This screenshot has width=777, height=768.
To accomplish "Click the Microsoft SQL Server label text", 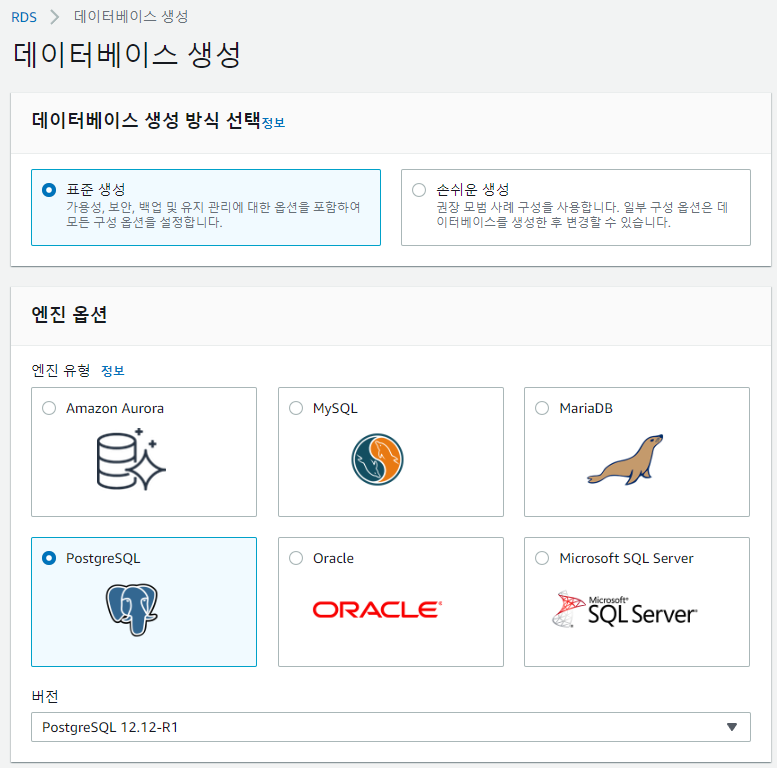I will [x=626, y=558].
